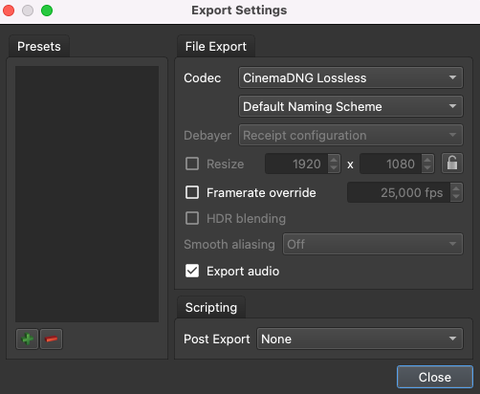Add a new preset with the green plus icon

(x=27, y=339)
